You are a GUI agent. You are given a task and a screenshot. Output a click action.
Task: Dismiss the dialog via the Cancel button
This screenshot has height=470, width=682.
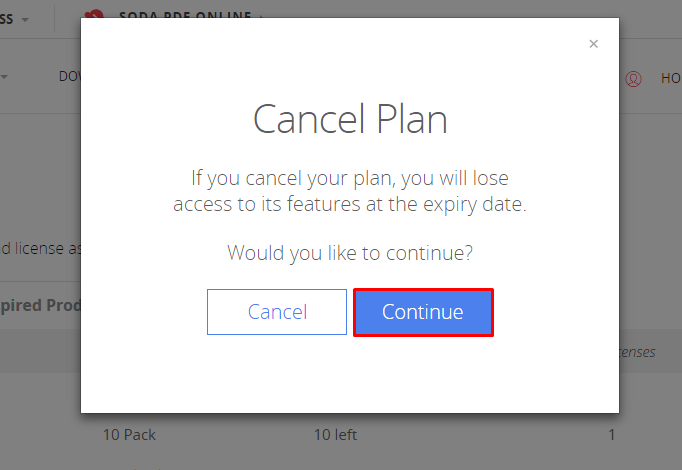[277, 312]
